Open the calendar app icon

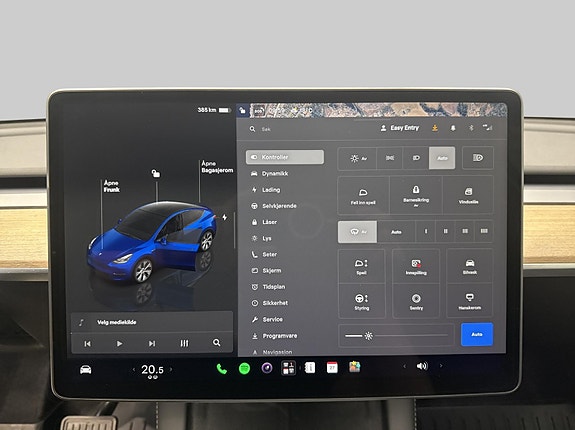pyautogui.click(x=332, y=367)
